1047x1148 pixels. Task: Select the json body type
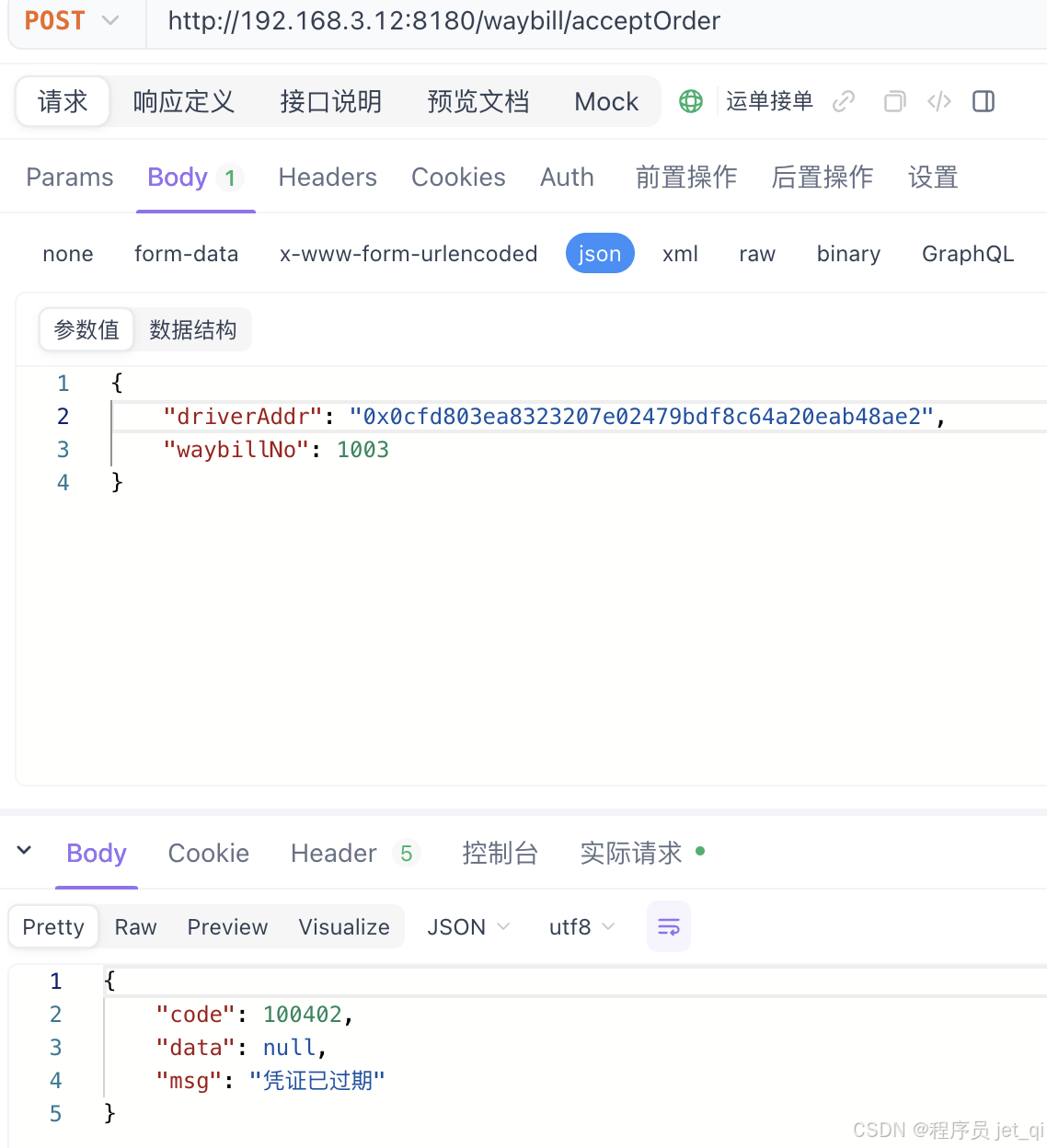600,254
